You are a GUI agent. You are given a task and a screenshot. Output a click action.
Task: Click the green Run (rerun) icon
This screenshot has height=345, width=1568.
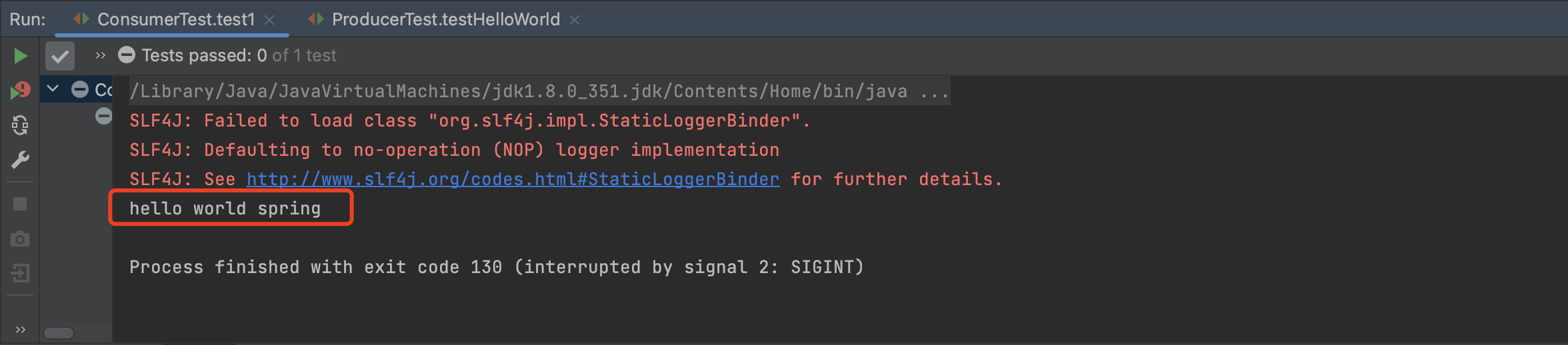21,56
